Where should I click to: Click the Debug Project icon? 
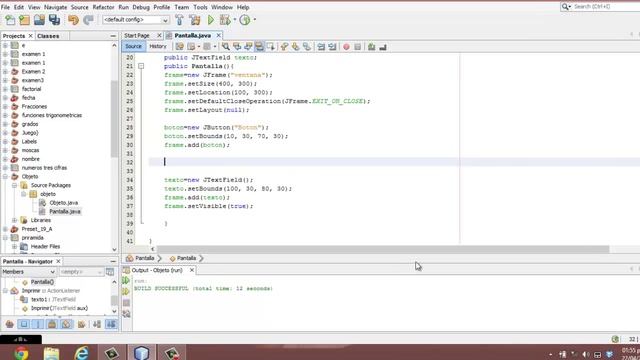[224, 20]
